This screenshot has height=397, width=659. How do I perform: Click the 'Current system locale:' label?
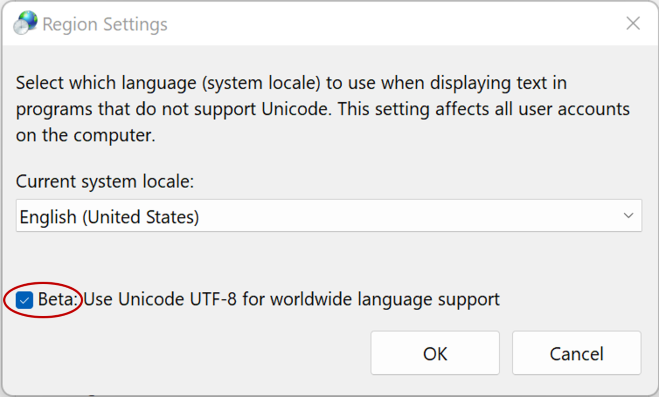tap(105, 181)
